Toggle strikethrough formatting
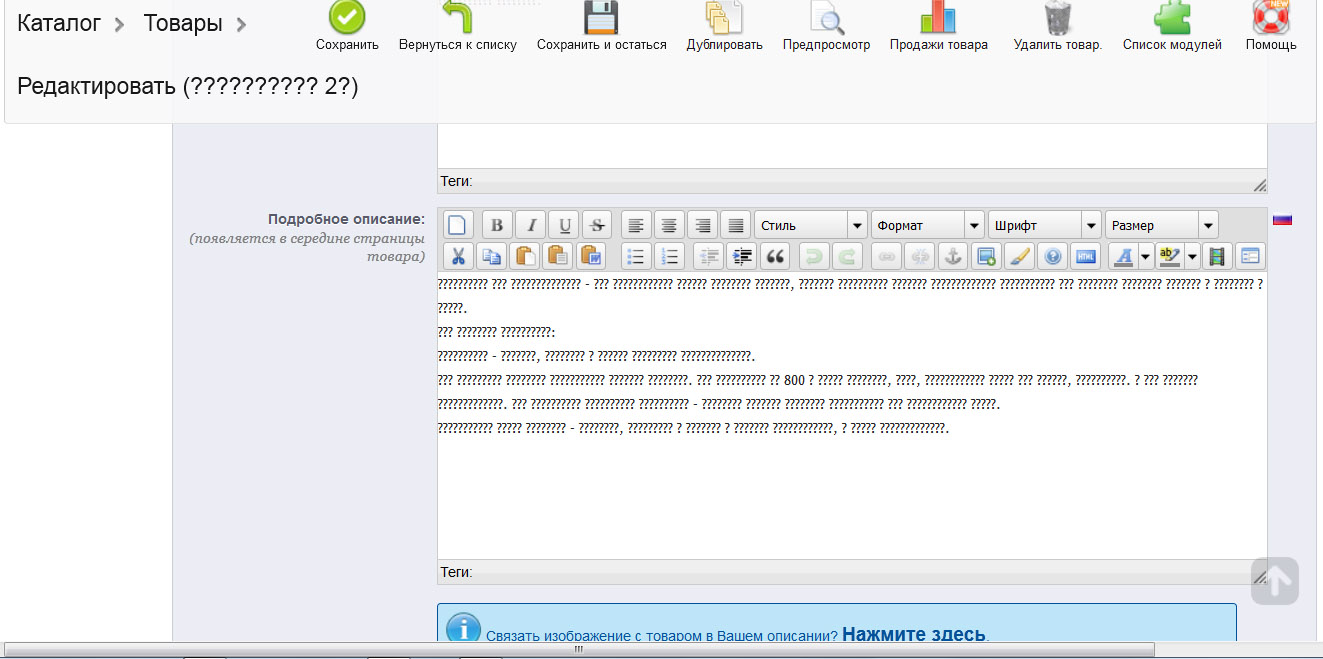This screenshot has height=659, width=1323. (597, 225)
